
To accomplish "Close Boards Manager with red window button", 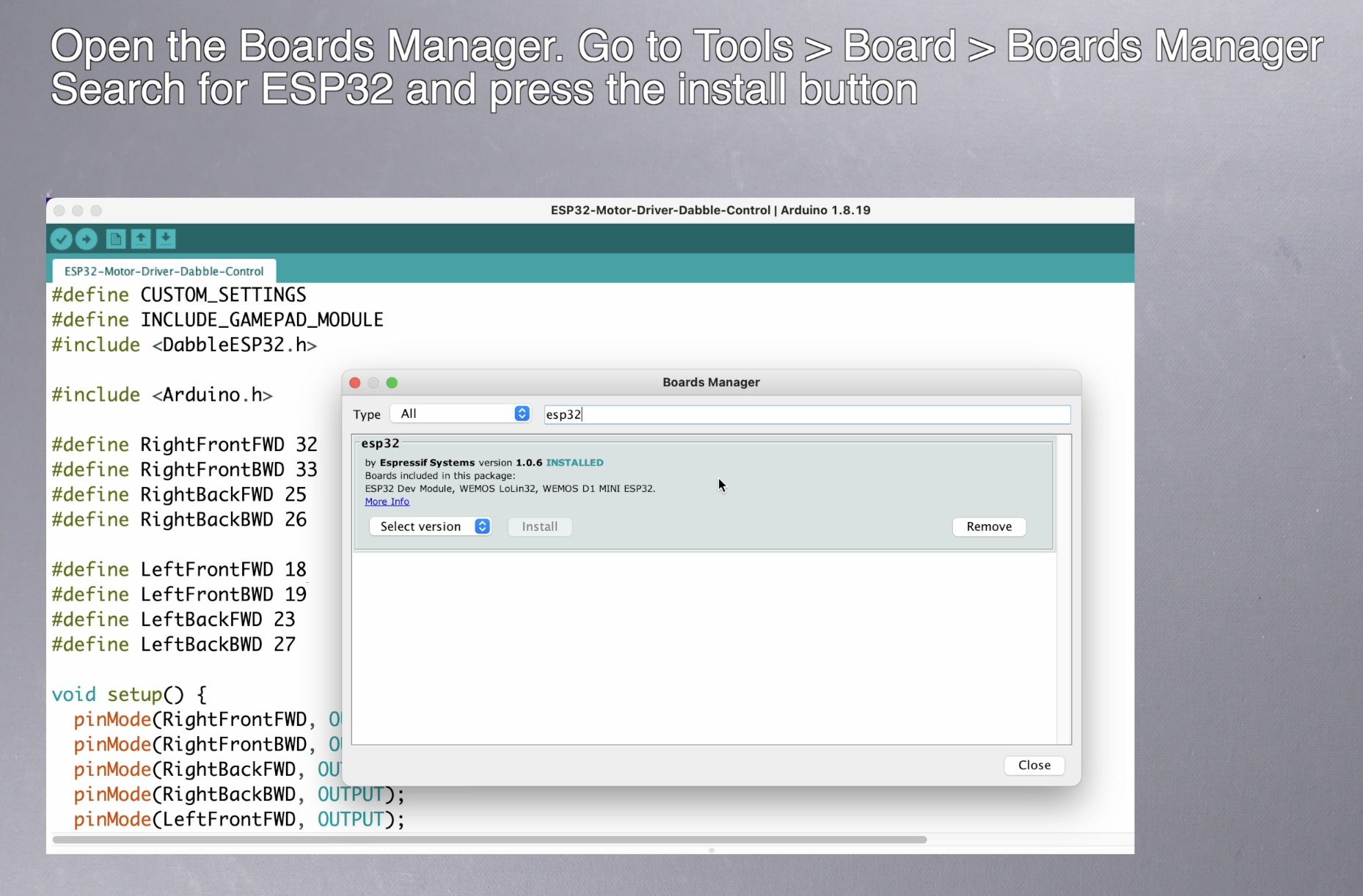I will [355, 383].
